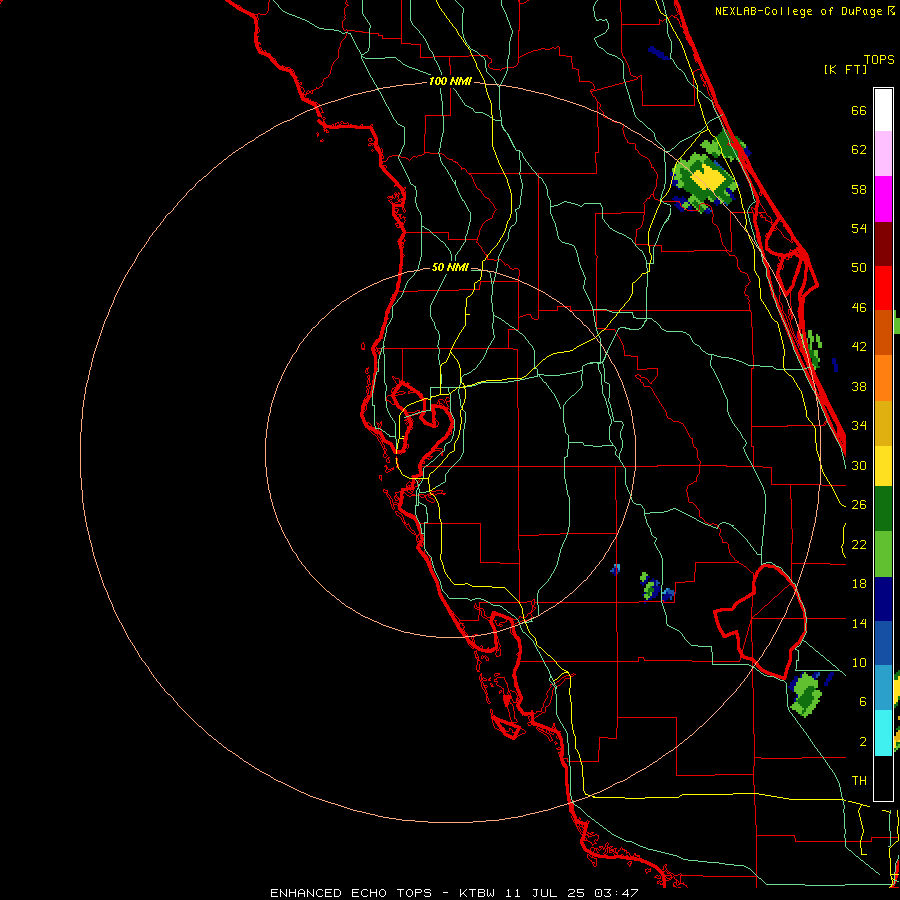This screenshot has height=900, width=900.
Task: Click the yellow core of the northeast storm echo
Action: coord(707,177)
